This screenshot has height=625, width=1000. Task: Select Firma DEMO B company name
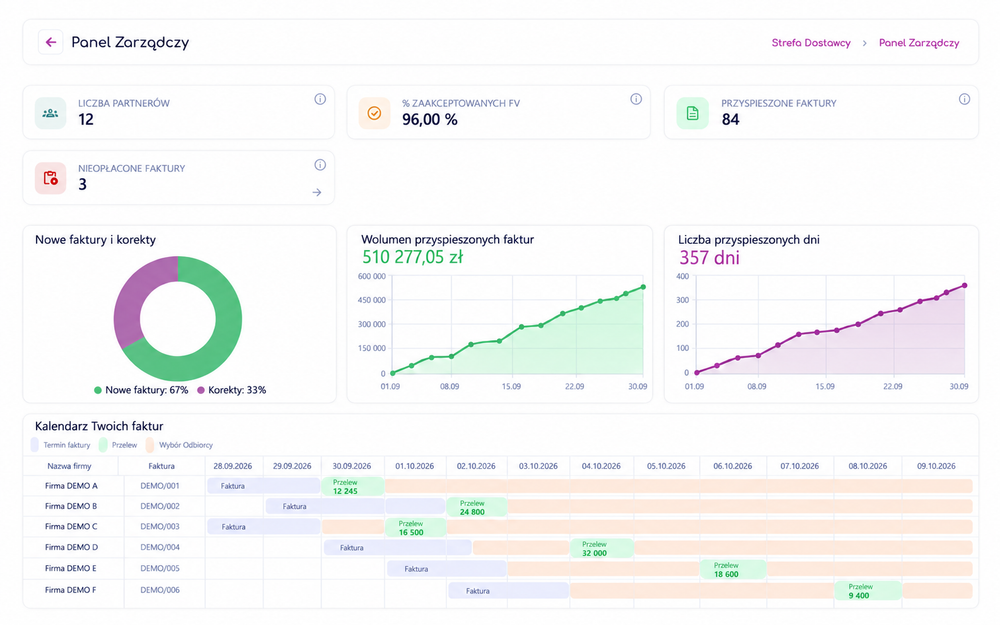pos(71,506)
